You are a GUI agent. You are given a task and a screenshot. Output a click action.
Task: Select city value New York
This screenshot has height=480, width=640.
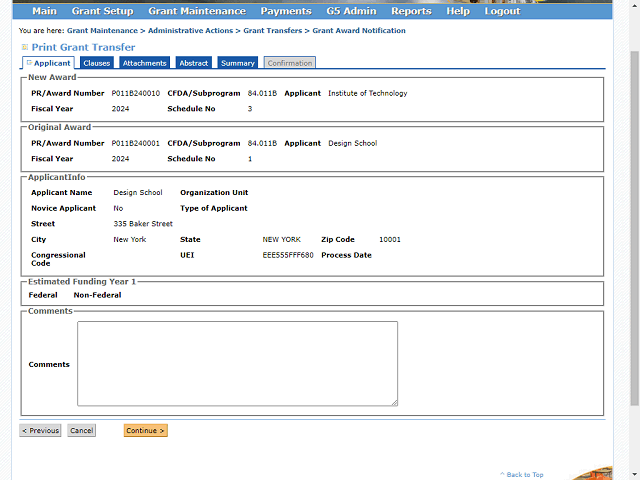click(129, 240)
